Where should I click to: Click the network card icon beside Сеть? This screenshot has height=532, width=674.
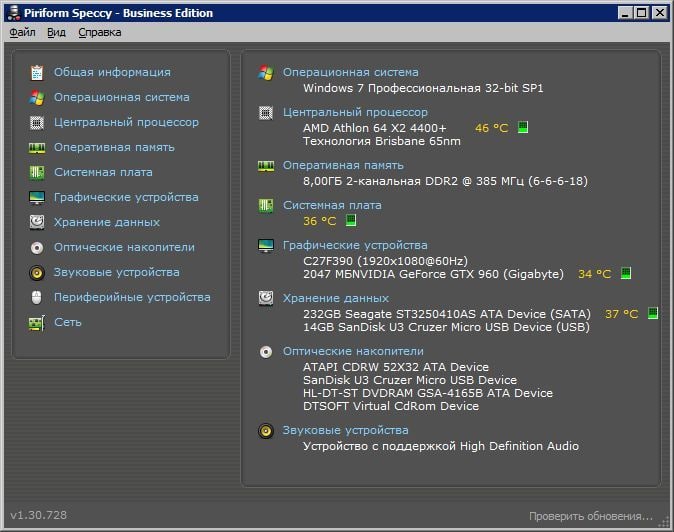(37, 323)
